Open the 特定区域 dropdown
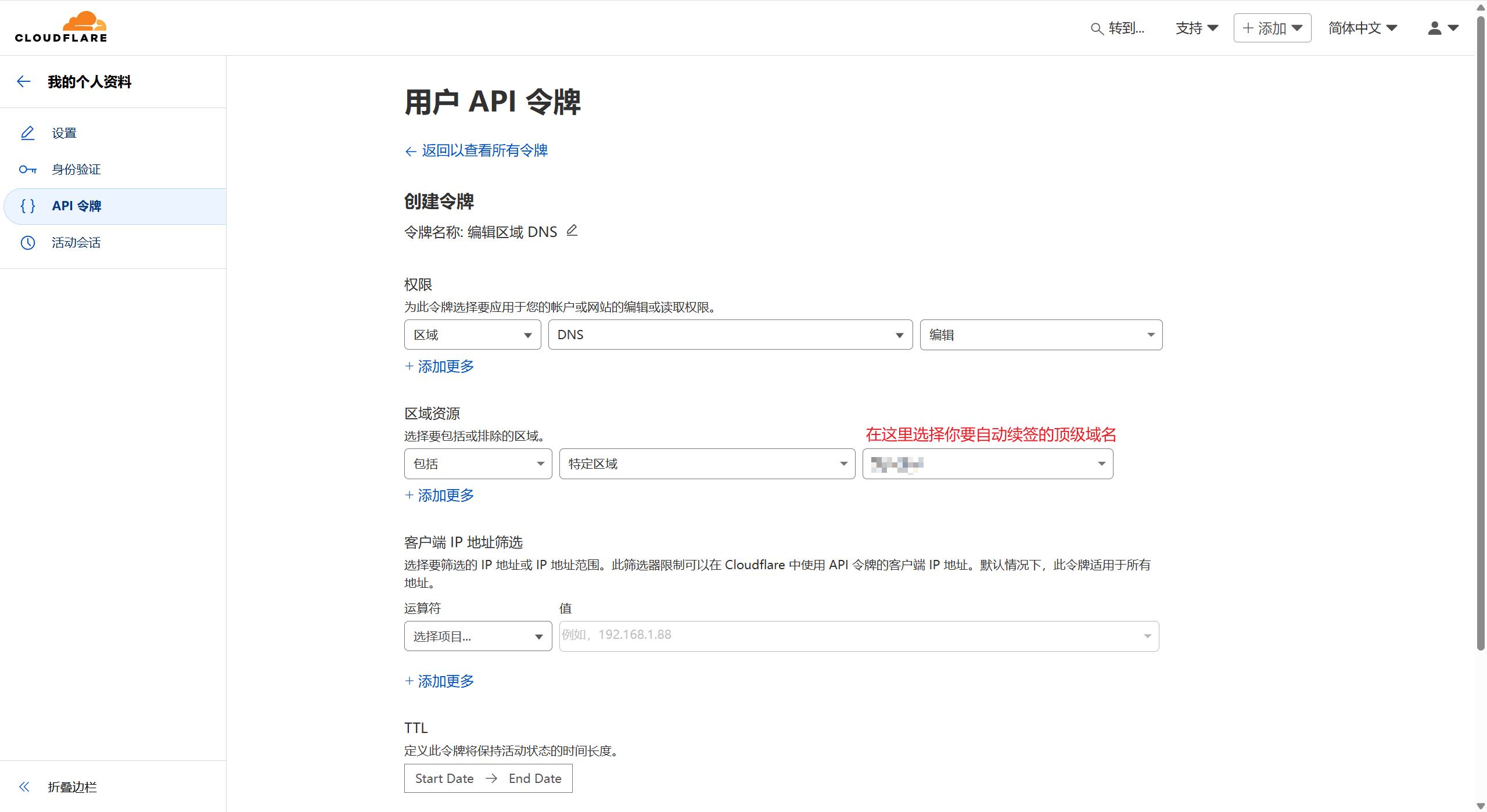The image size is (1487, 812). [707, 464]
